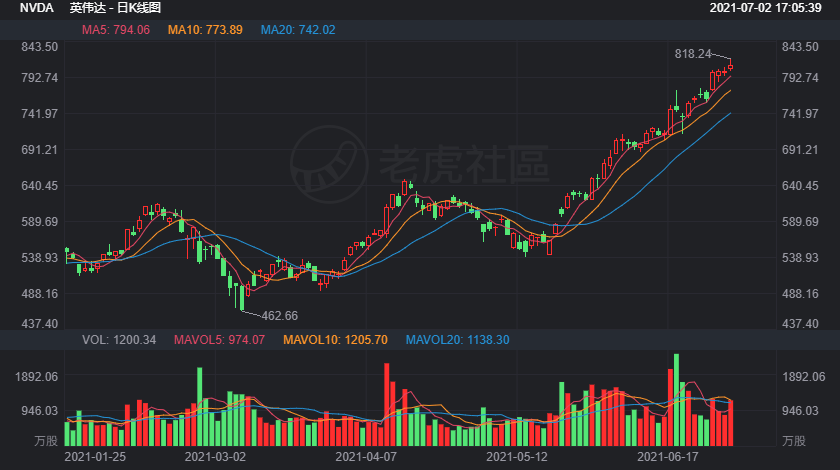Click the left axis 741.97 price label
Screen dimensions: 840x470
(40, 114)
